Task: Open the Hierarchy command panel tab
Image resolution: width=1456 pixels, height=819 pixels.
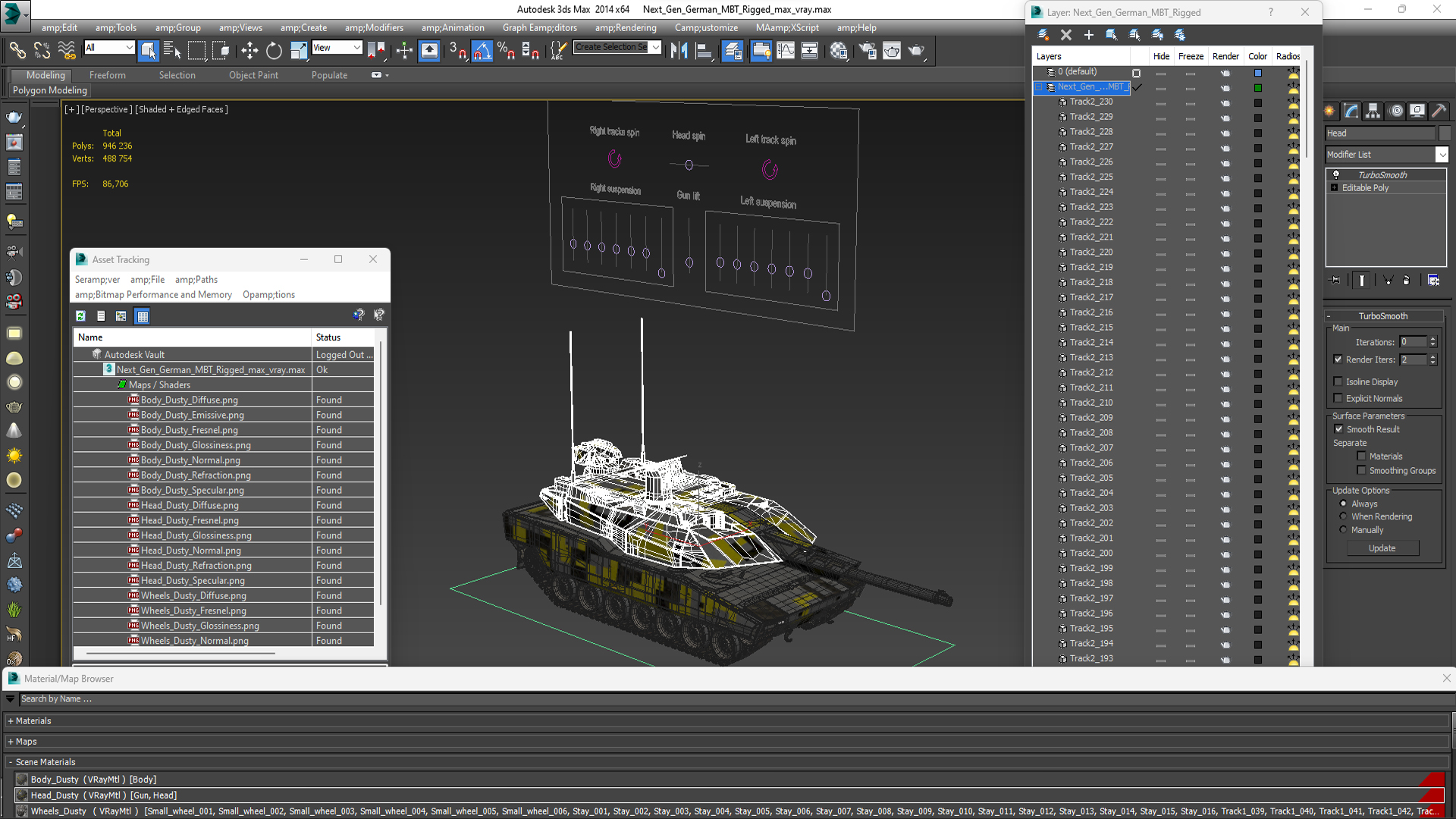Action: click(1373, 111)
